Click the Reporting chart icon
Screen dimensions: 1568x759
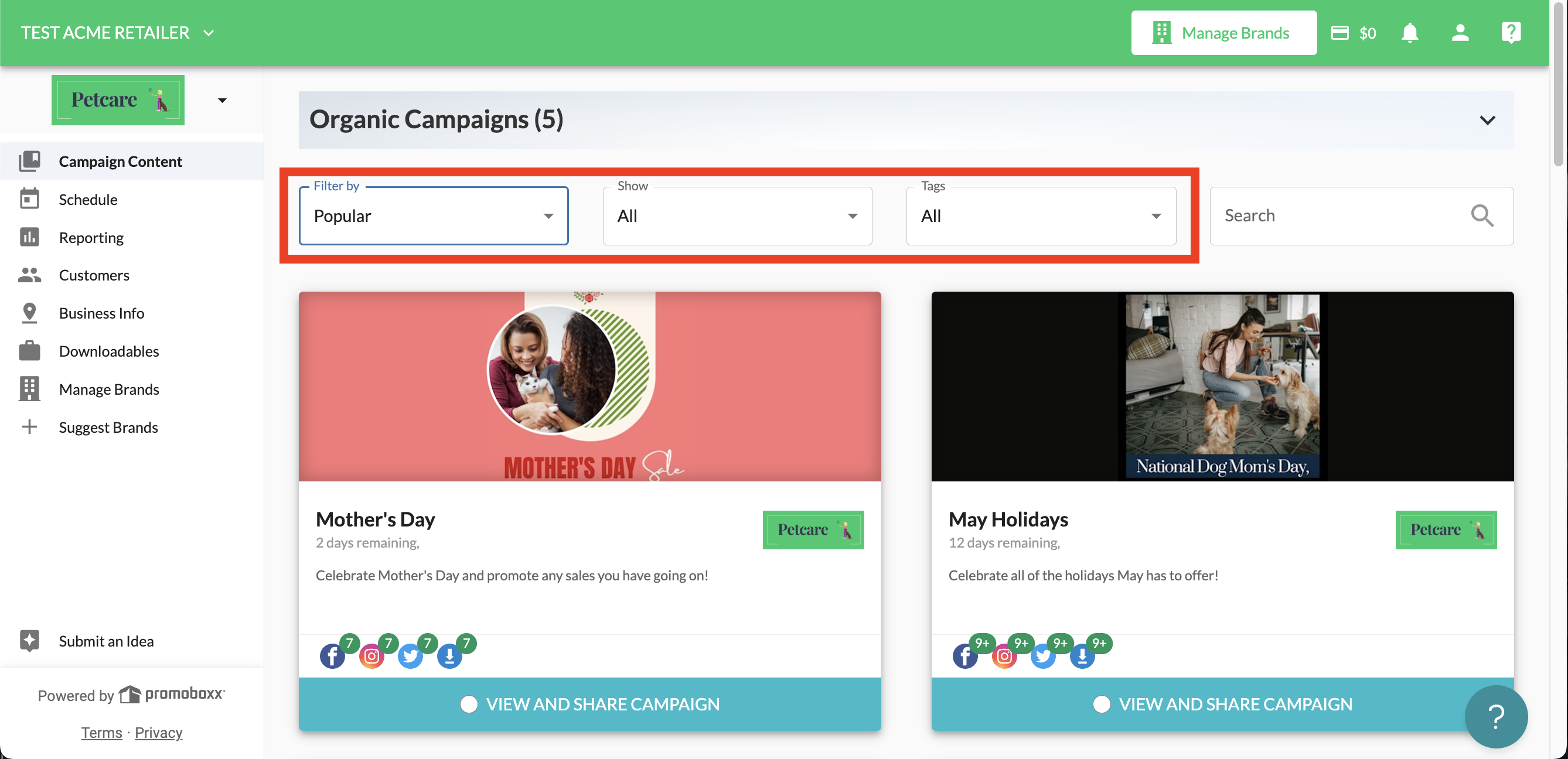pos(29,238)
